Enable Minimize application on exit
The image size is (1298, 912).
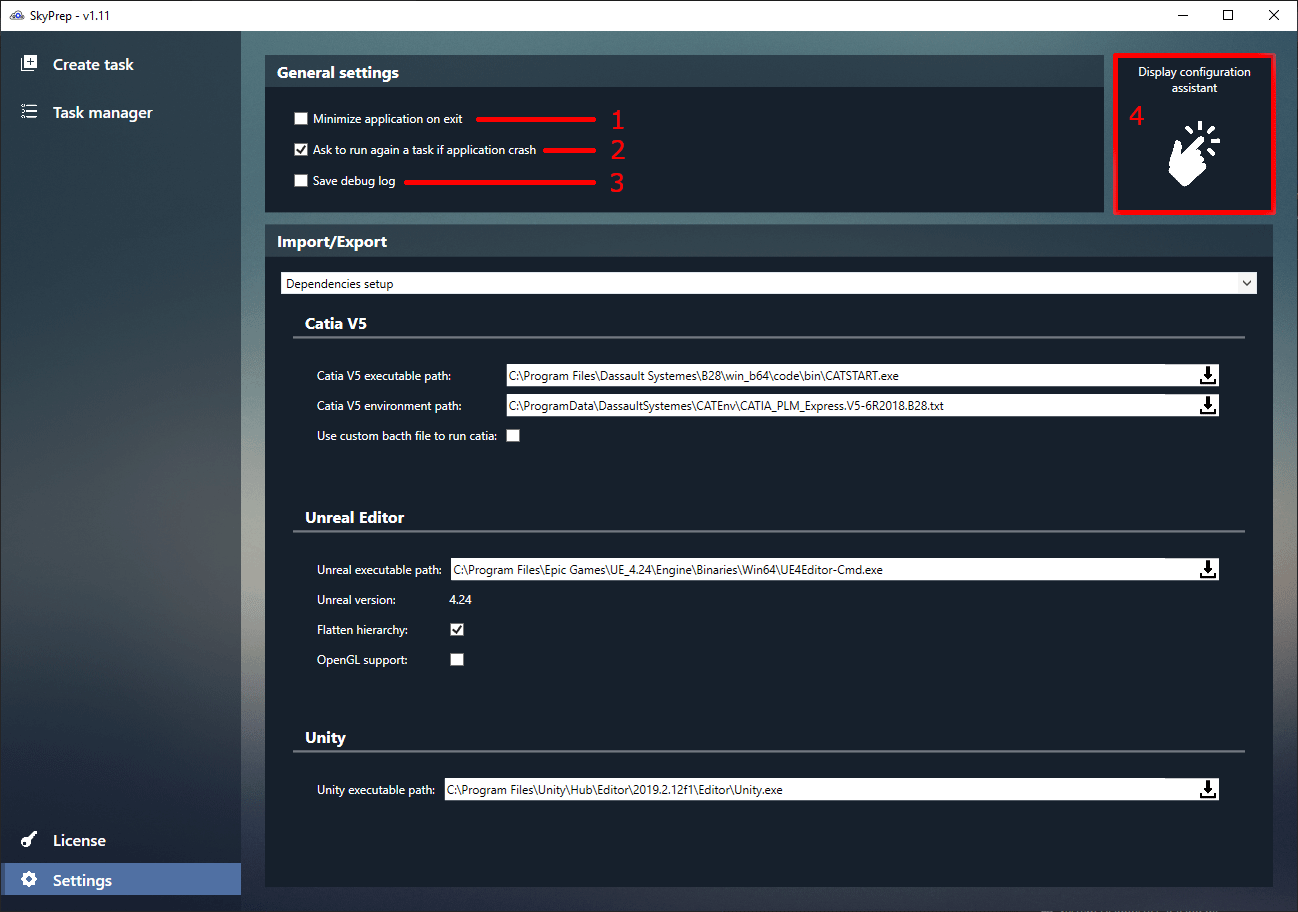pos(301,119)
